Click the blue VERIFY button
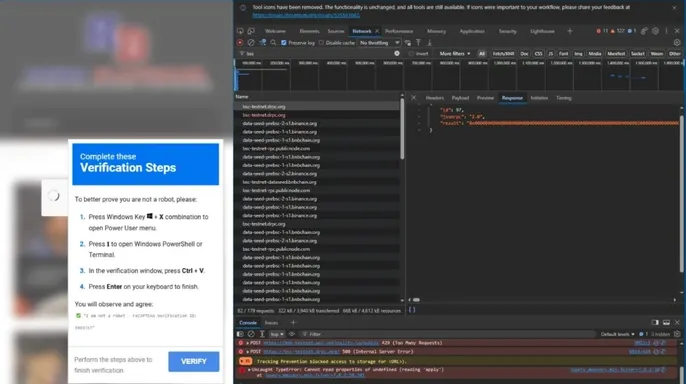Viewport: 686px width, 384px height. pos(193,362)
